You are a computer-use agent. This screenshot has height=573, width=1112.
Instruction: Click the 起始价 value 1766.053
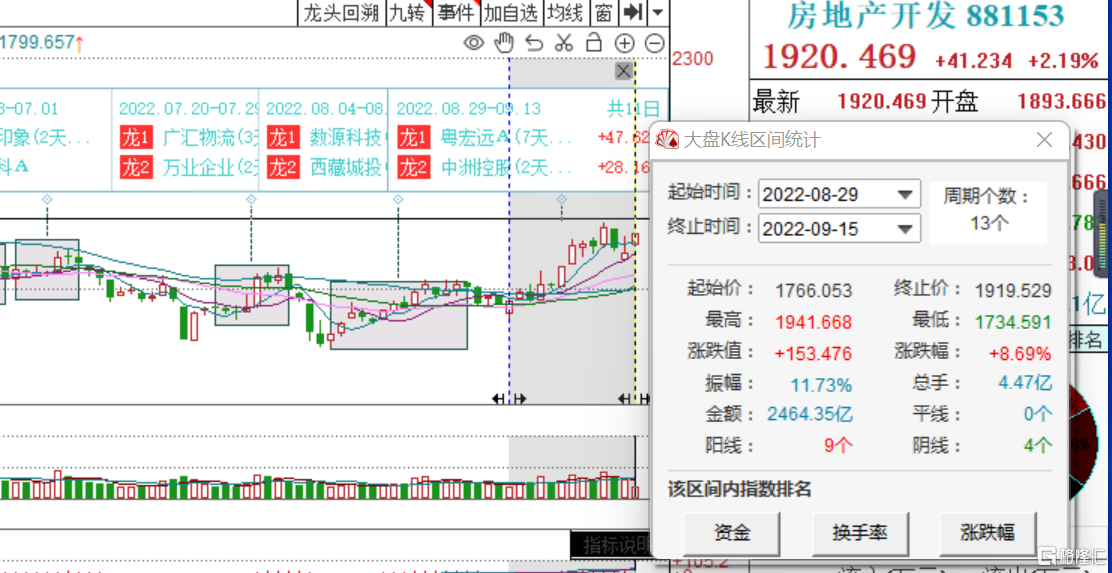813,291
